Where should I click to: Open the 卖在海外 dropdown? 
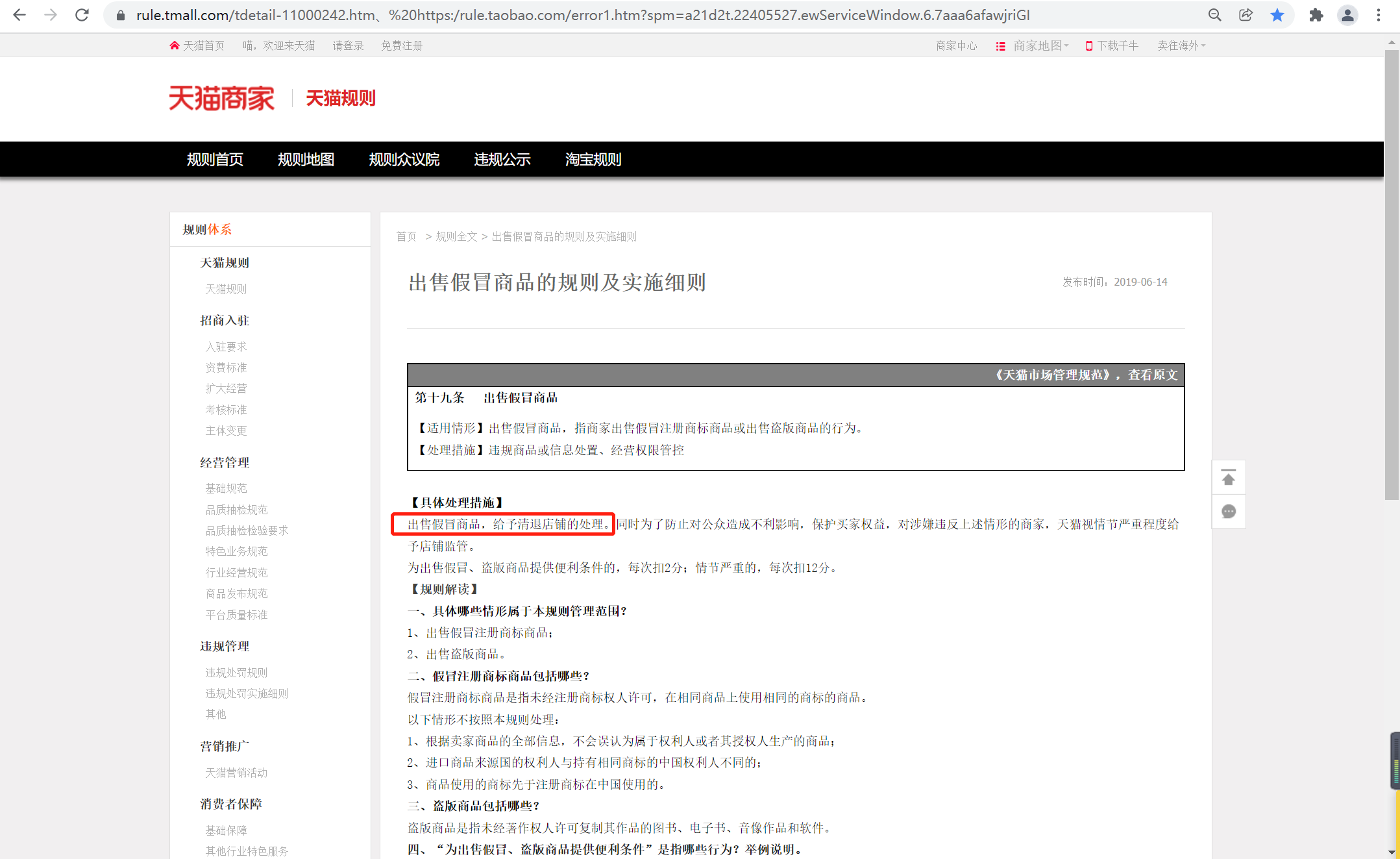coord(1181,45)
